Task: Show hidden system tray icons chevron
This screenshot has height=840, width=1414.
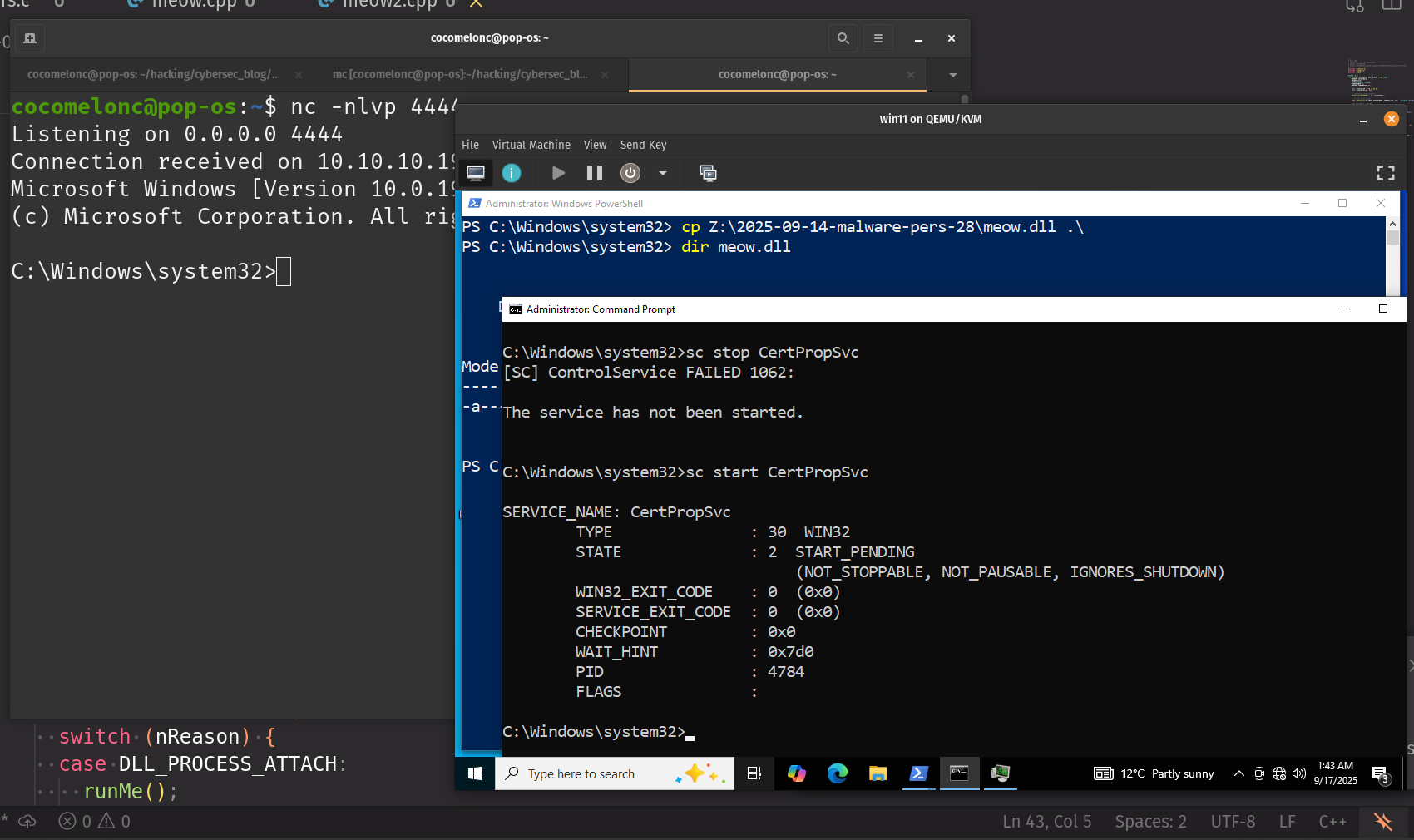Action: (x=1238, y=773)
